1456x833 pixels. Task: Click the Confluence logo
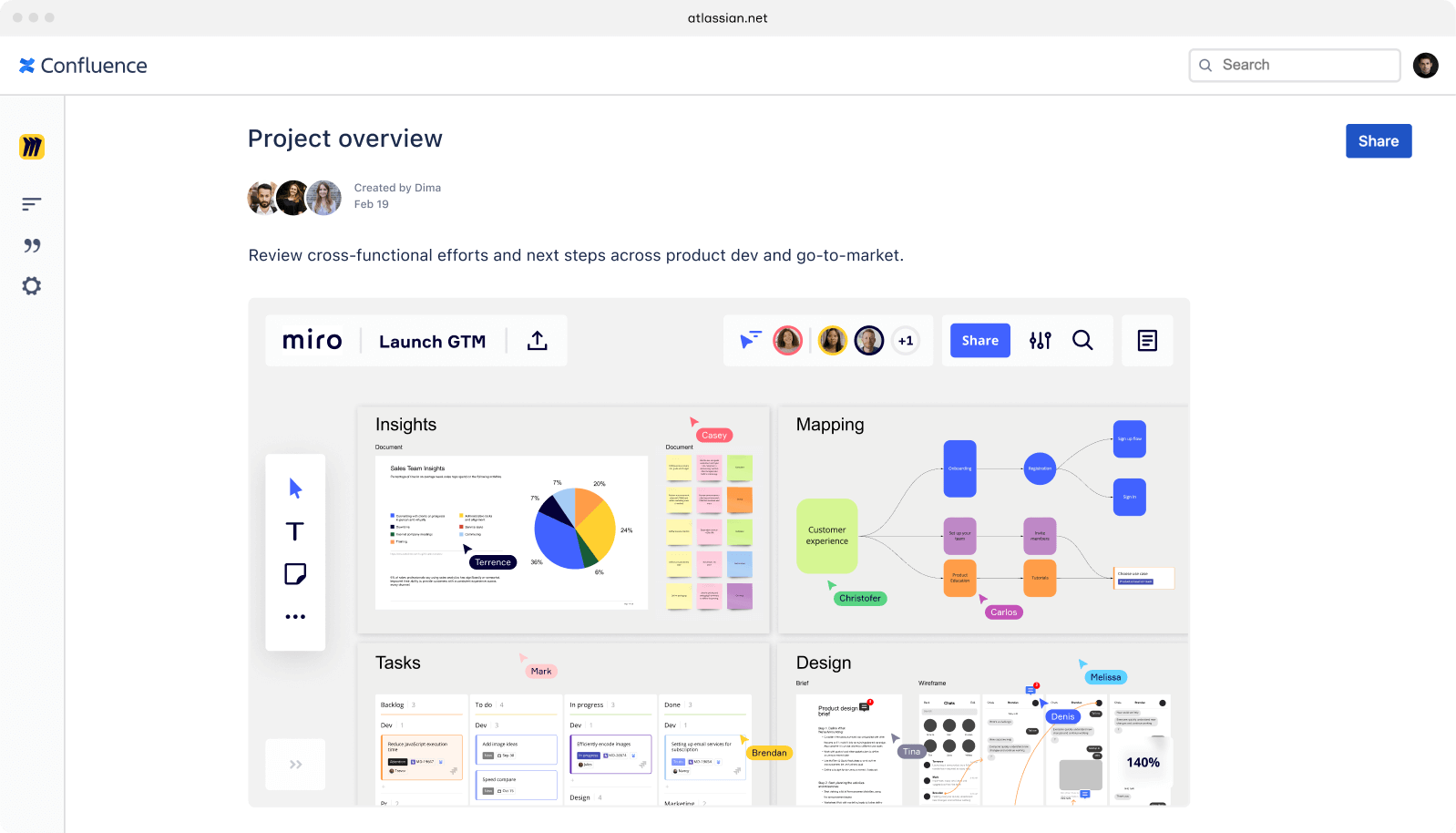click(83, 66)
